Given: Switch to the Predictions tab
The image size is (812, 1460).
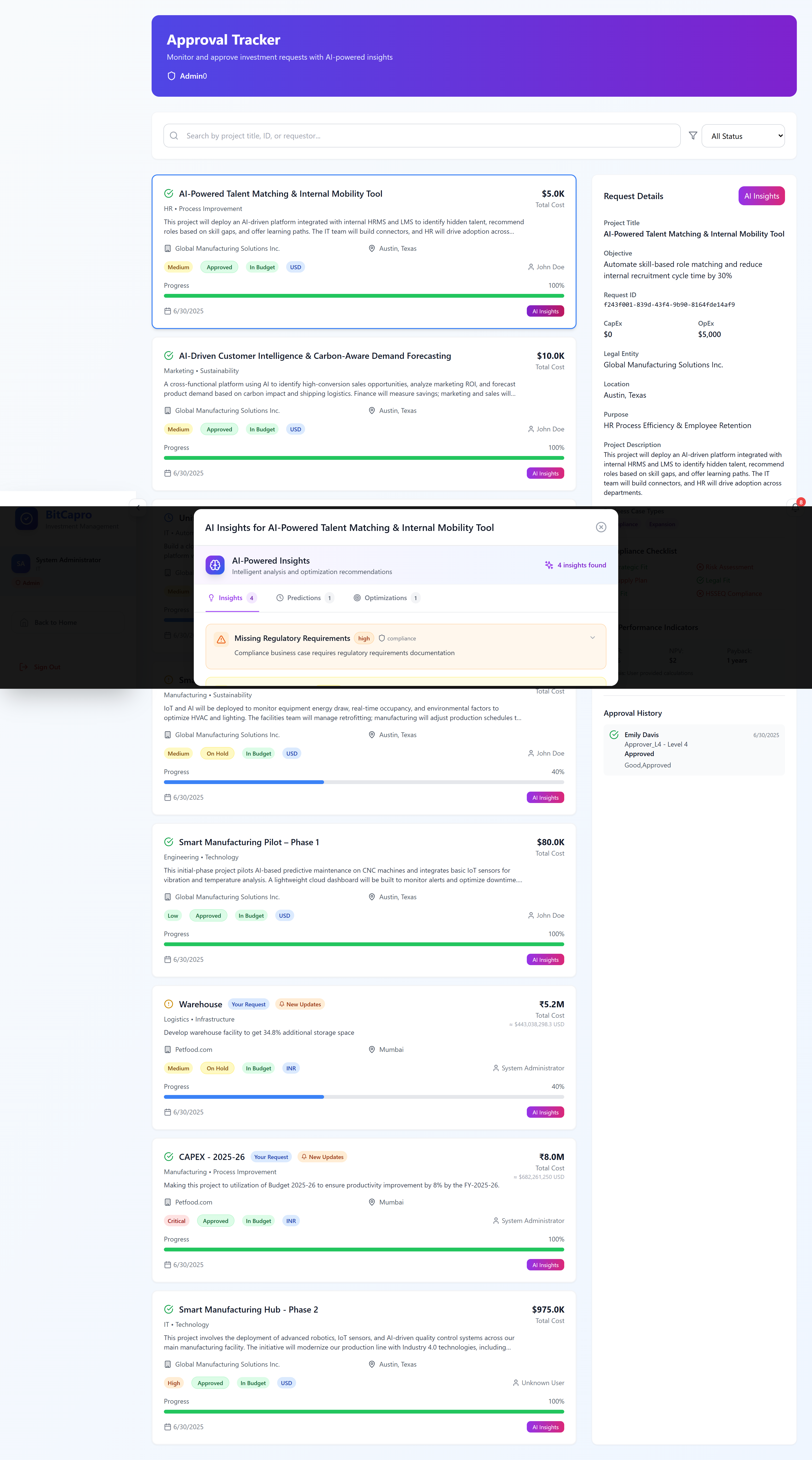Looking at the screenshot, I should 305,598.
